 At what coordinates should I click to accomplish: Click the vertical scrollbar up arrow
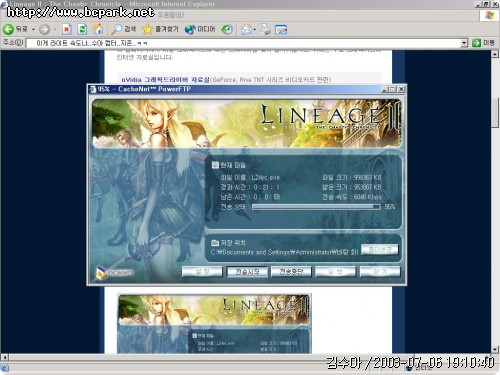tap(495, 54)
